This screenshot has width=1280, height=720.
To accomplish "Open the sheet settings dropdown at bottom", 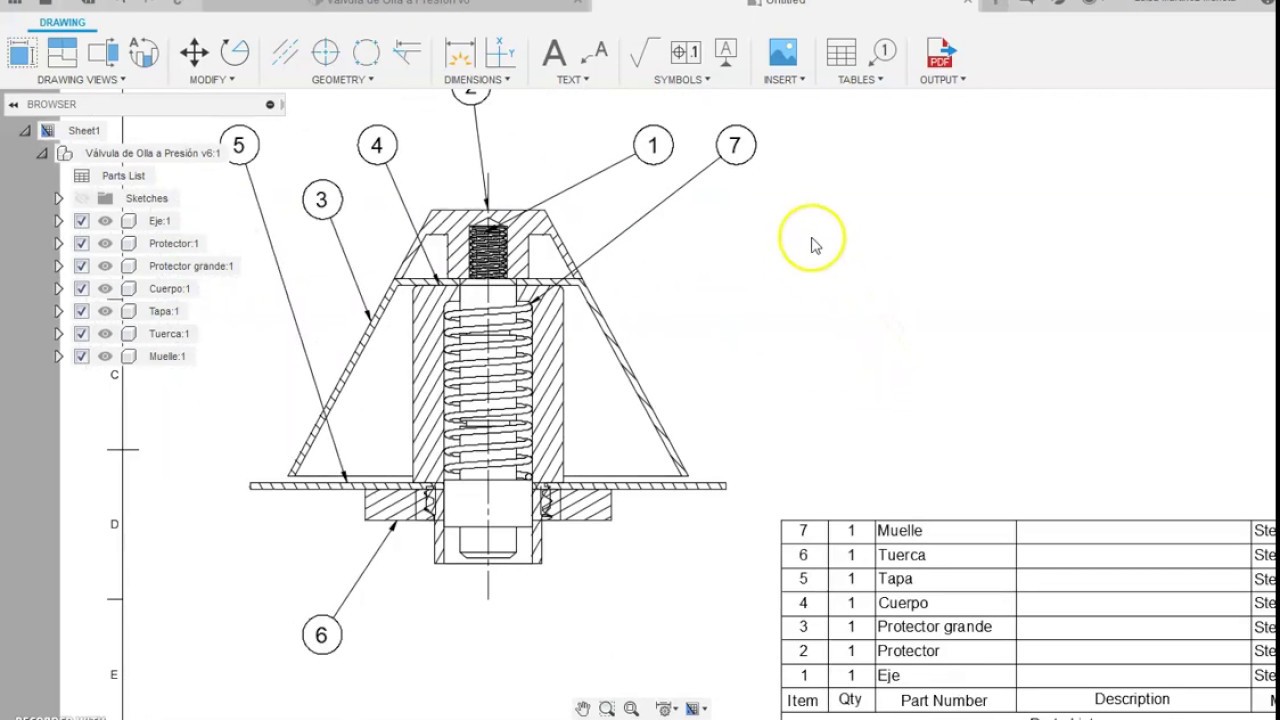I will pos(695,709).
